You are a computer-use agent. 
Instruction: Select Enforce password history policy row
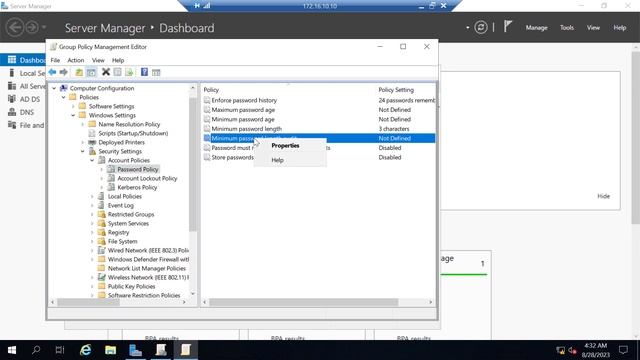pos(319,100)
